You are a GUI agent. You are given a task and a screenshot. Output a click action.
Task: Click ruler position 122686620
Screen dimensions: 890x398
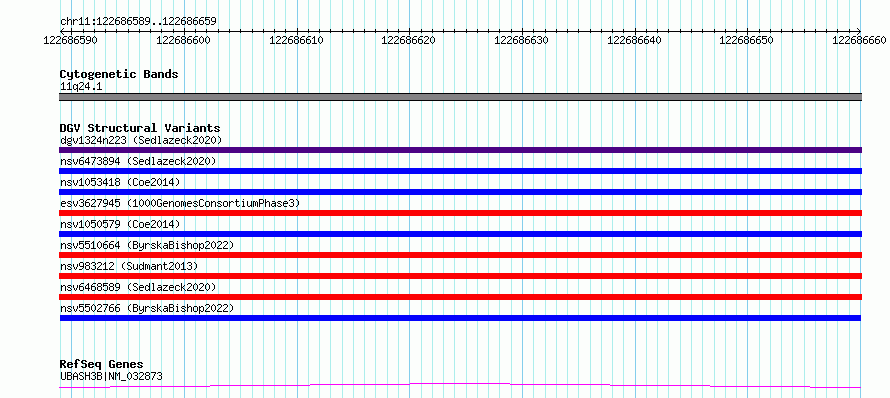[x=408, y=40]
